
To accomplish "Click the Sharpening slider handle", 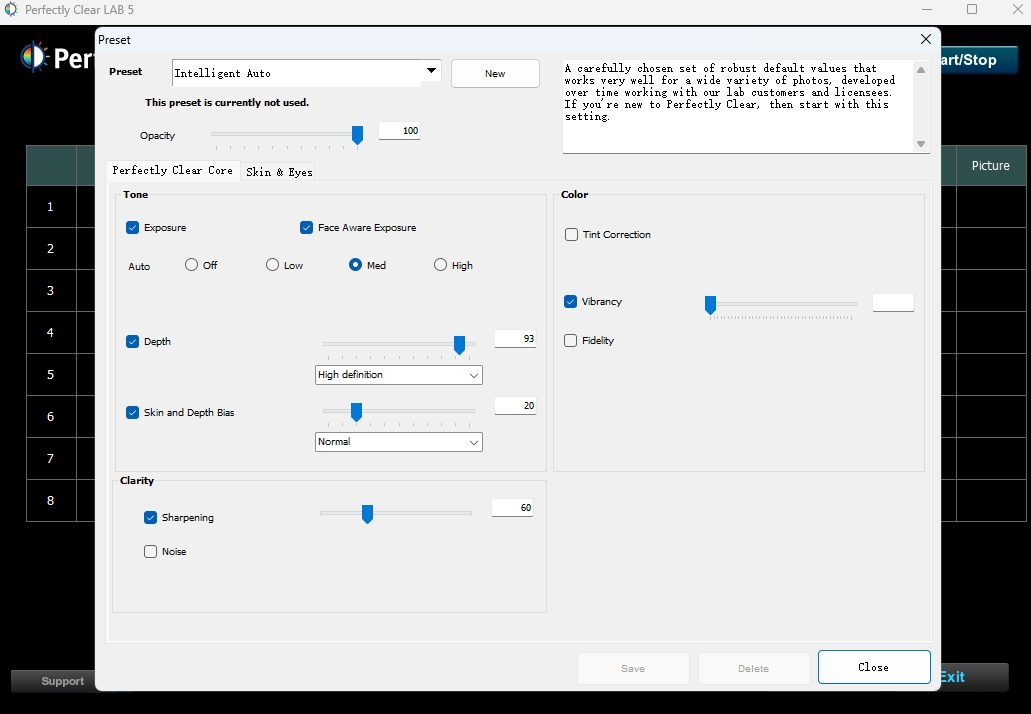I will 367,513.
